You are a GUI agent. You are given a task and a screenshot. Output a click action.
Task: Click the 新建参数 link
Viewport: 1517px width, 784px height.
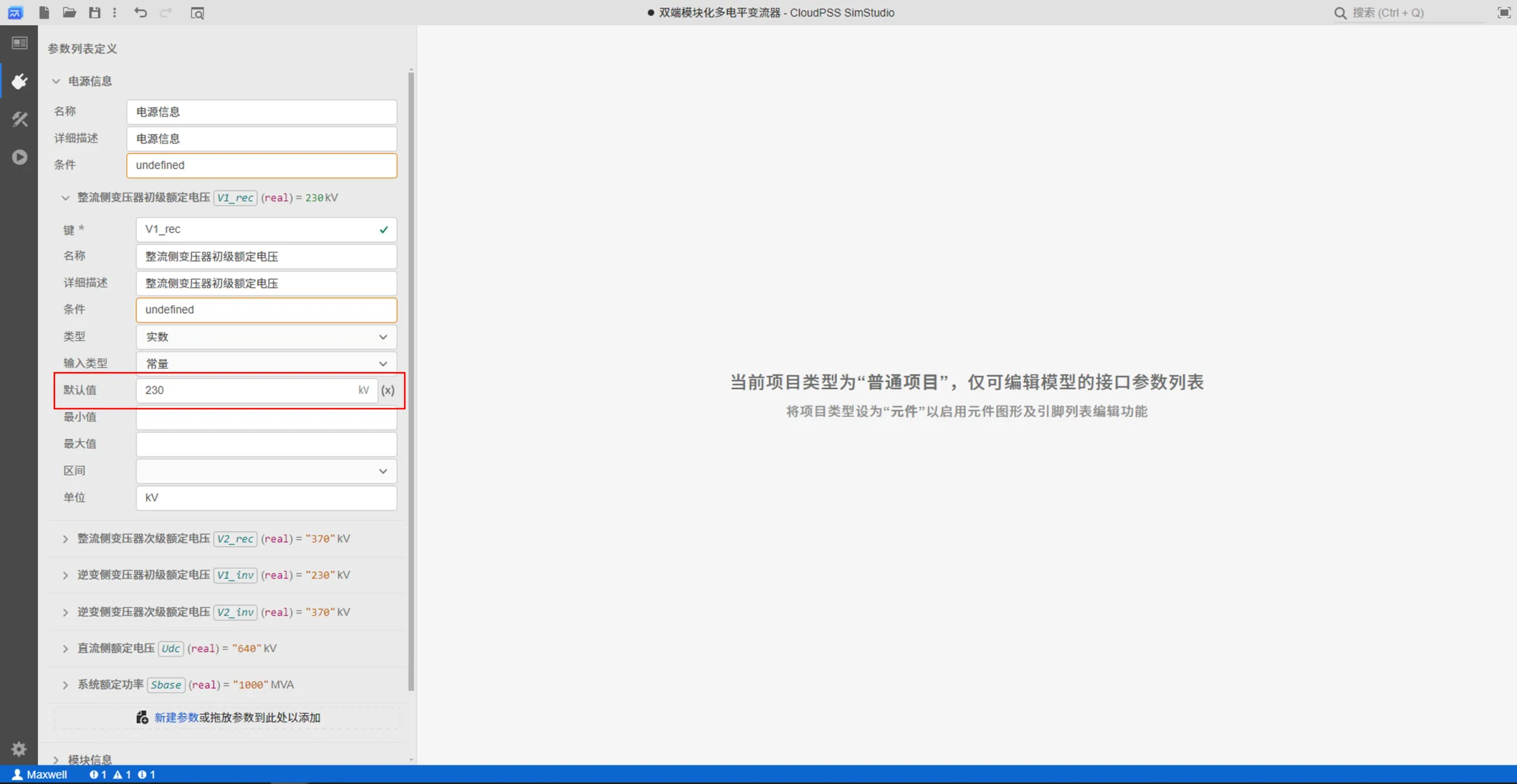(x=176, y=718)
